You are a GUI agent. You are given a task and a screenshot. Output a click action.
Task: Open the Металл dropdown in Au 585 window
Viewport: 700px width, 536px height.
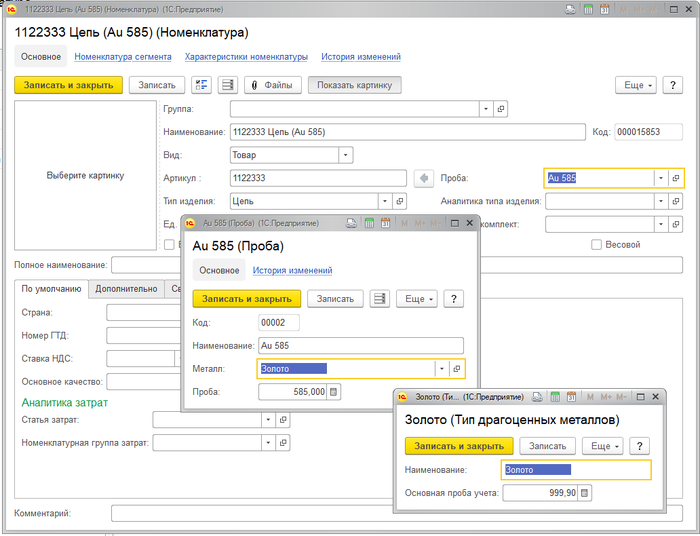click(x=440, y=369)
